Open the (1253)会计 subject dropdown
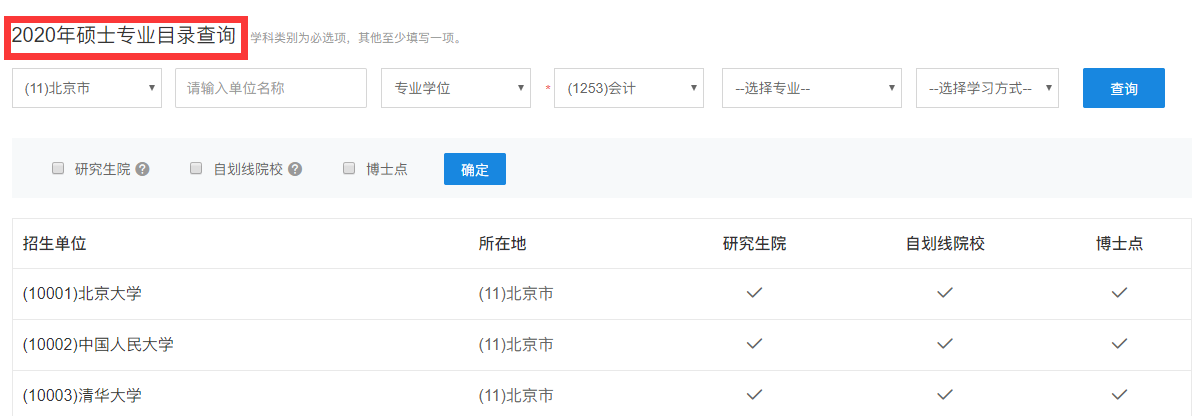Viewport: 1197px width, 416px height. (x=629, y=88)
